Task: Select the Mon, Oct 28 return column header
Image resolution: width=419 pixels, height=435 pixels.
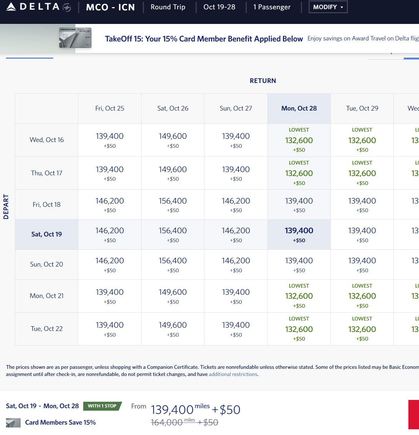Action: pos(299,108)
